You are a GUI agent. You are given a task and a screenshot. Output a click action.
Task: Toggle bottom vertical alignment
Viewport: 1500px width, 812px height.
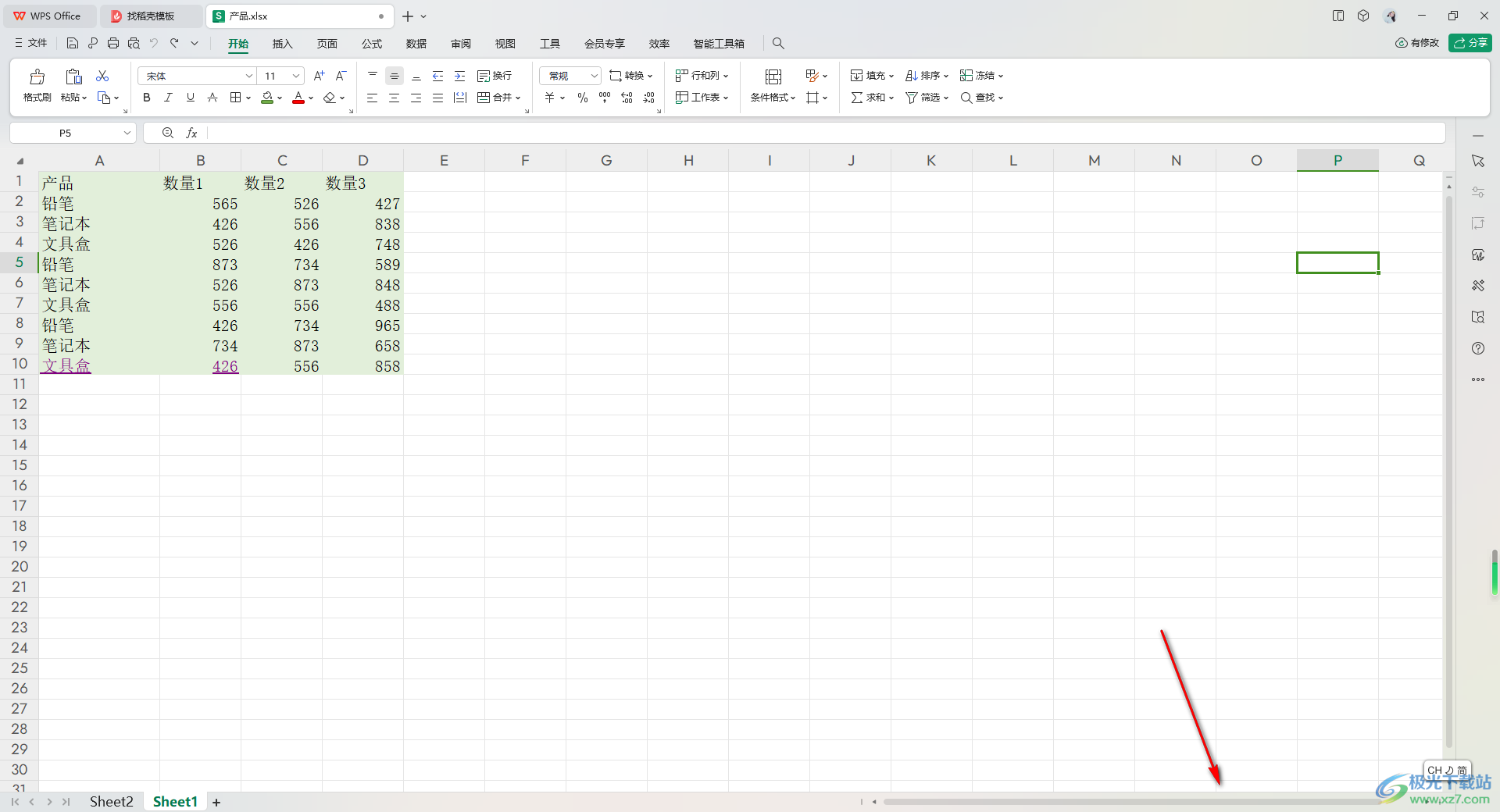point(416,76)
